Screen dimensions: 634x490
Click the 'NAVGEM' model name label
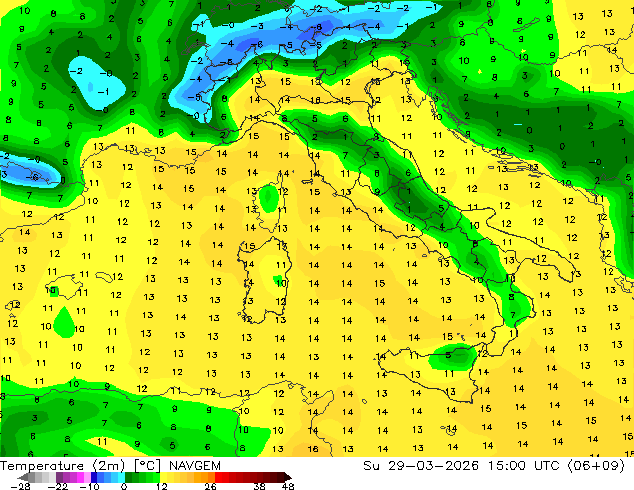[195, 466]
